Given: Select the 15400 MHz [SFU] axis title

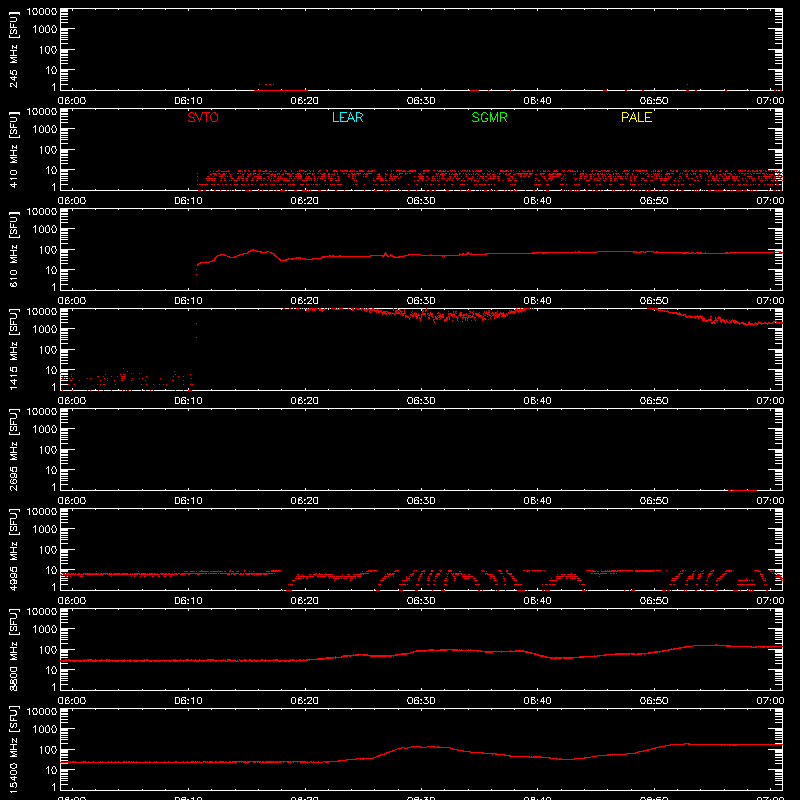Looking at the screenshot, I should tap(13, 749).
